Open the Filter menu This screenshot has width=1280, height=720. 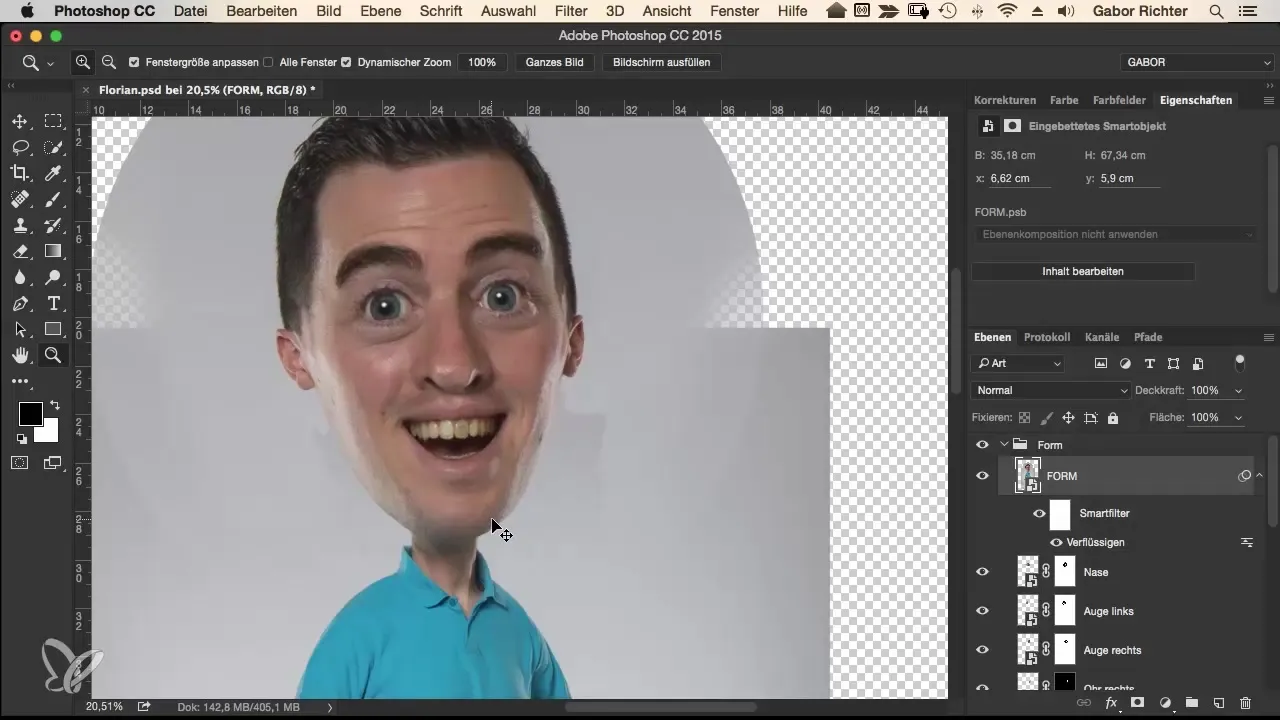(571, 11)
